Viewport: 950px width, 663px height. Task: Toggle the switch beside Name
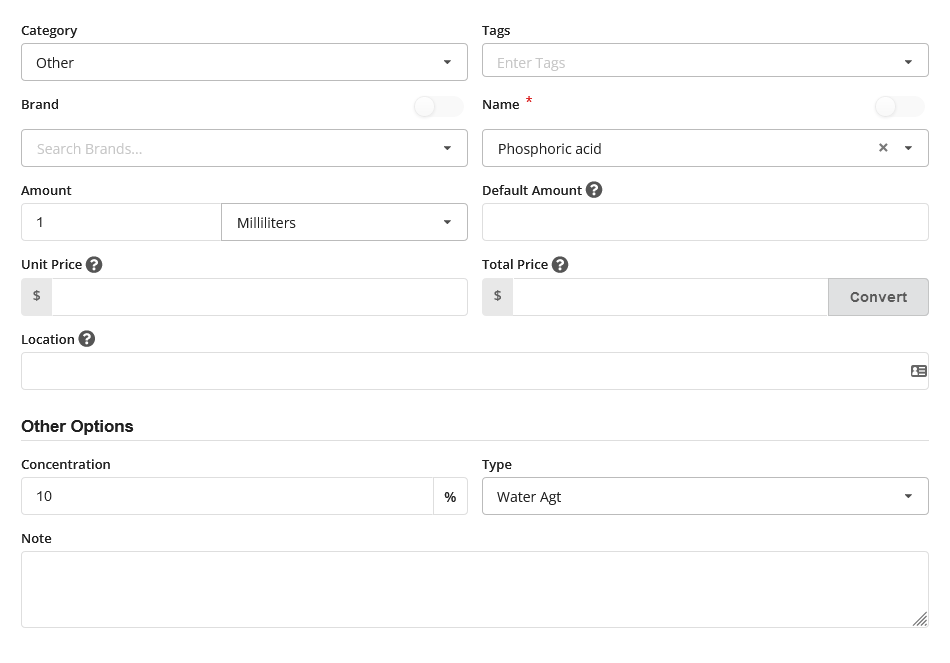(898, 106)
